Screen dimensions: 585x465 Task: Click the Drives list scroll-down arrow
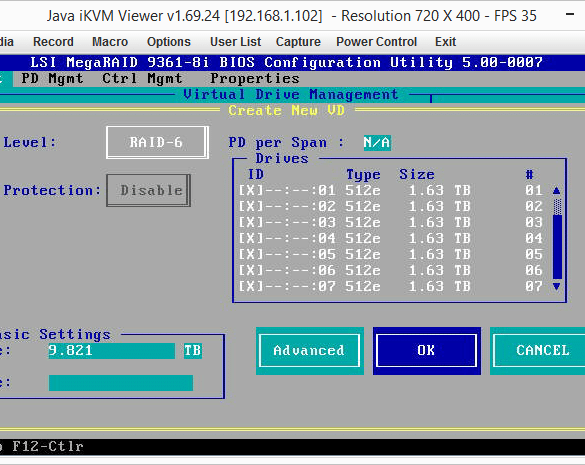click(557, 287)
